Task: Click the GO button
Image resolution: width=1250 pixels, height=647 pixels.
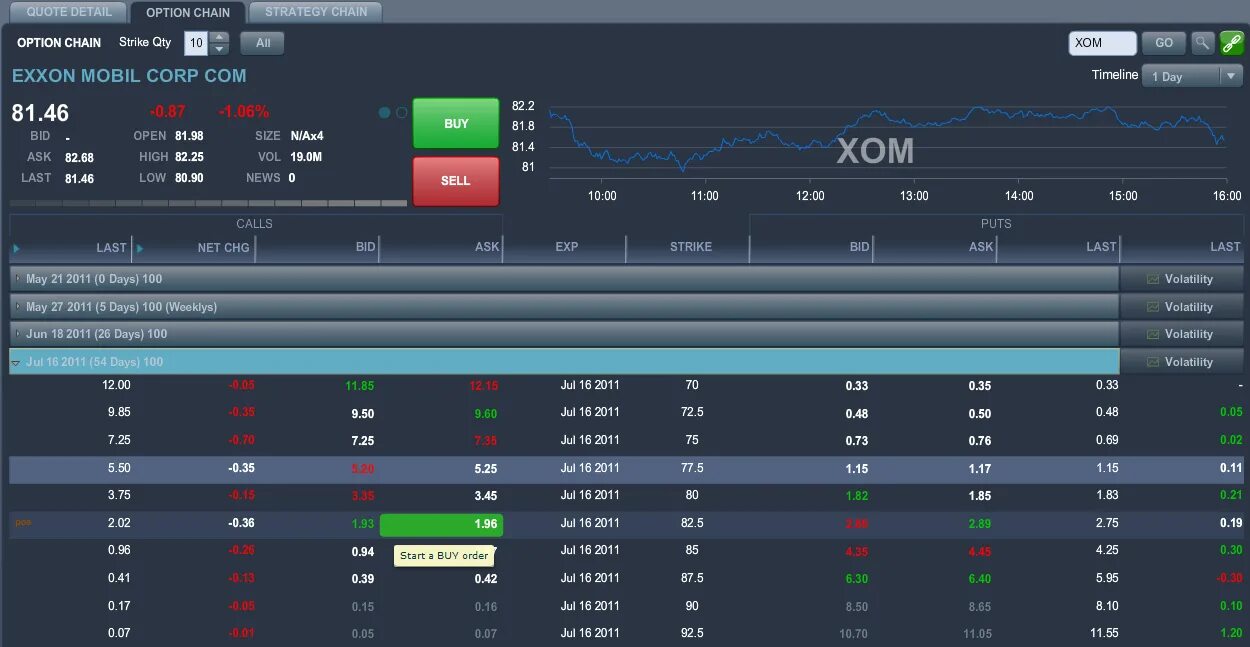Action: [x=1164, y=43]
